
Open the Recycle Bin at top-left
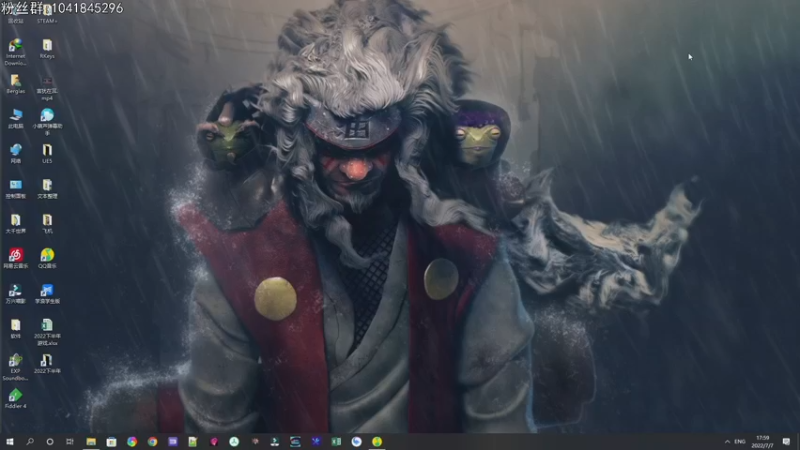click(15, 13)
